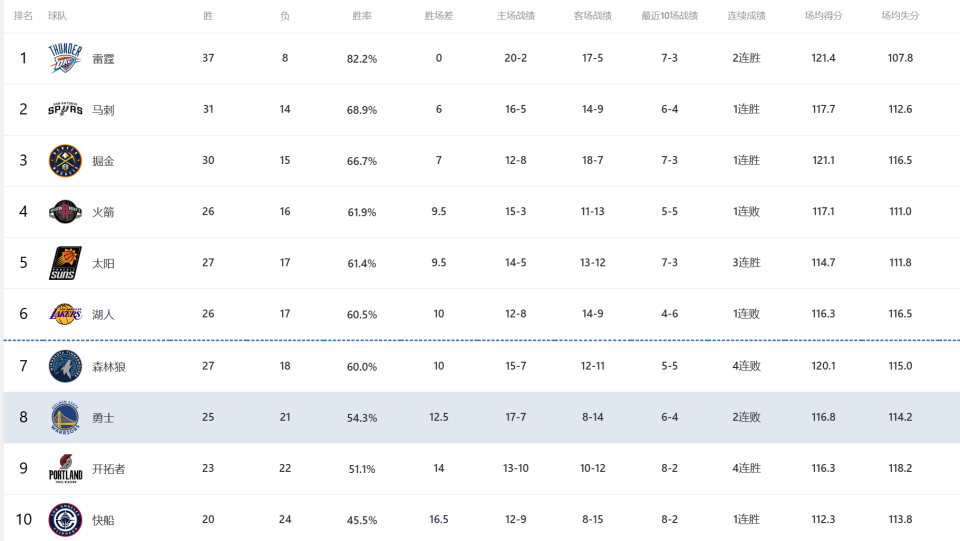The width and height of the screenshot is (960, 541).
Task: Click the Rockets team logo
Action: 66,212
